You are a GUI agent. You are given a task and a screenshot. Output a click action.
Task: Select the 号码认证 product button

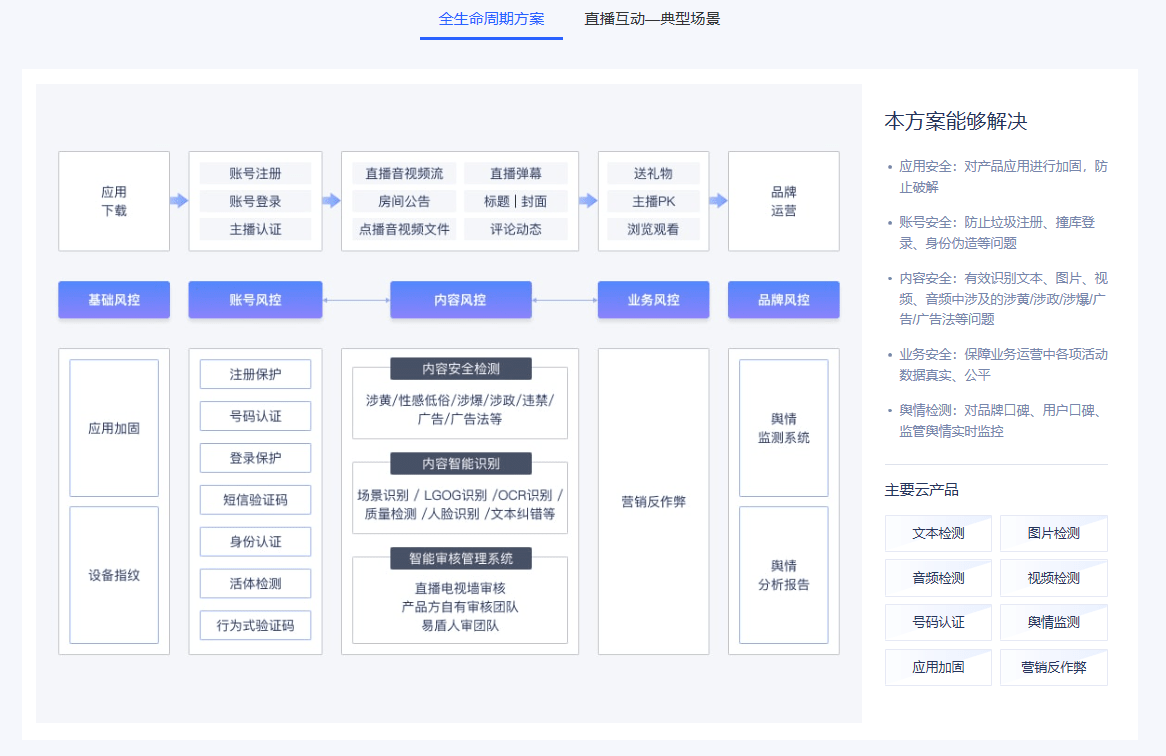pyautogui.click(x=938, y=622)
